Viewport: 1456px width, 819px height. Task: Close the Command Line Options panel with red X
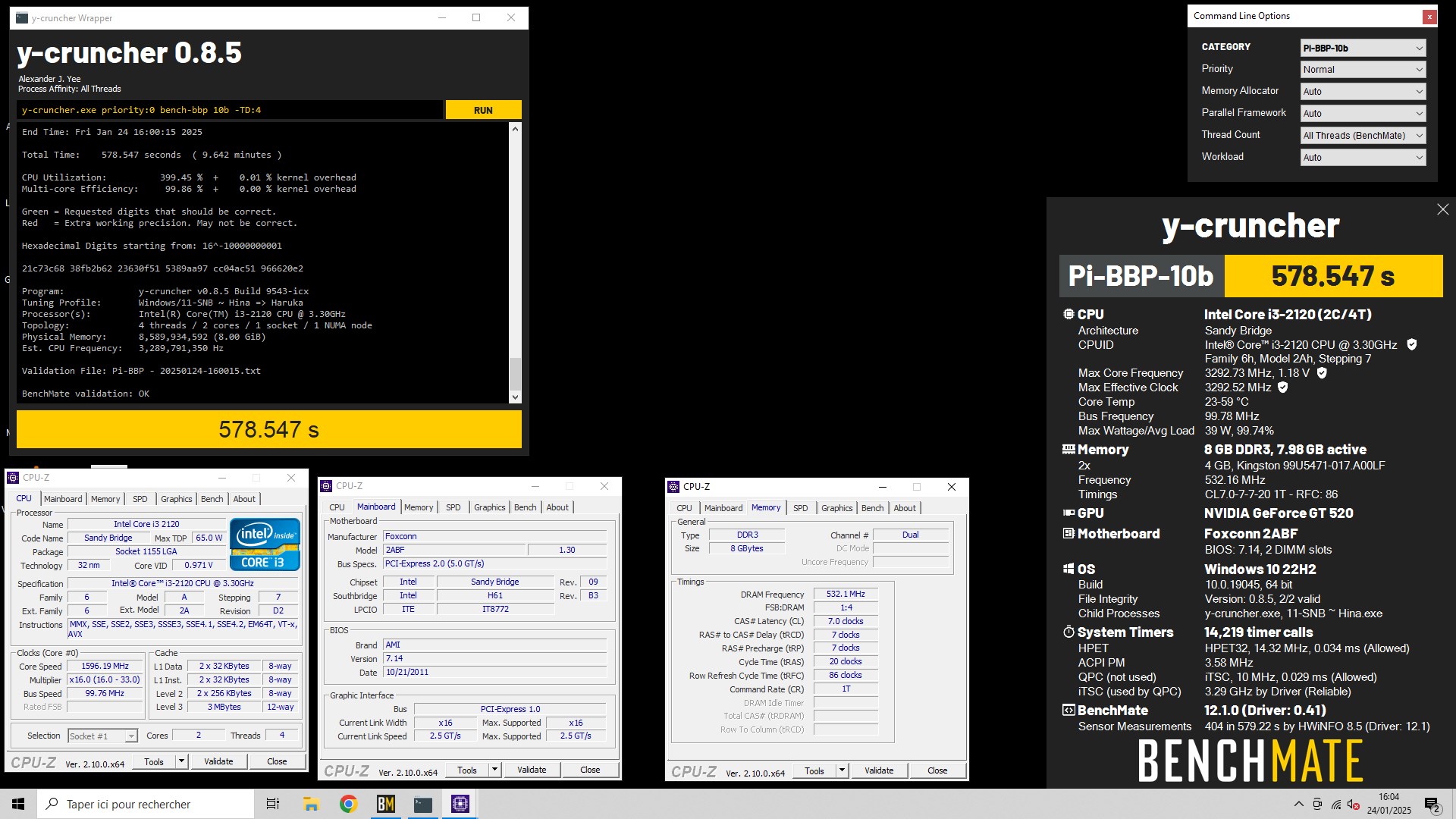click(x=1429, y=16)
